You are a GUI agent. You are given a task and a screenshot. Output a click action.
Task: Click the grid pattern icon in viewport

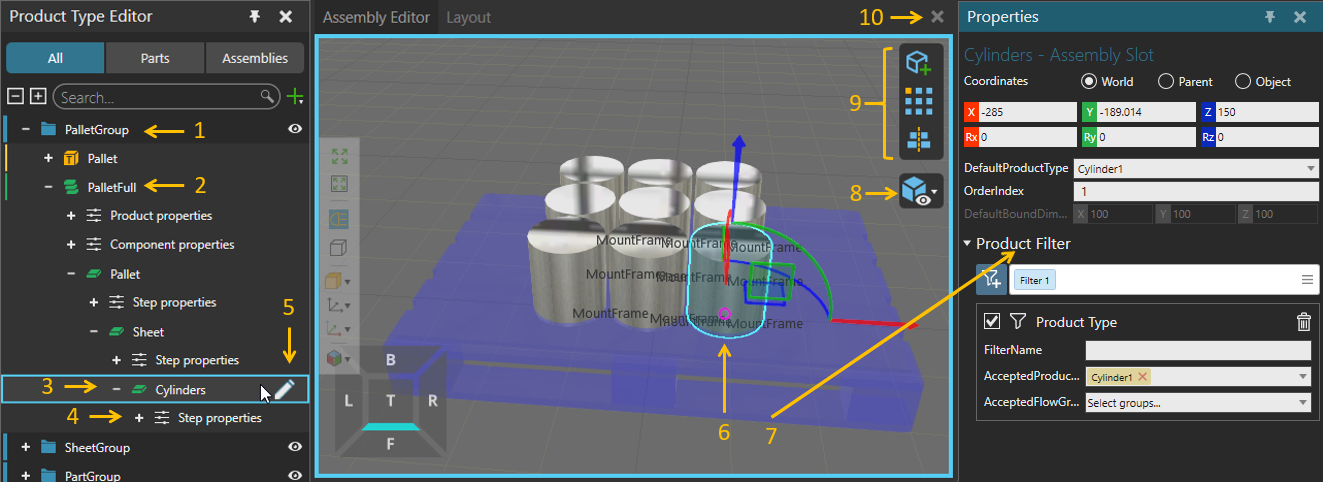pos(918,101)
